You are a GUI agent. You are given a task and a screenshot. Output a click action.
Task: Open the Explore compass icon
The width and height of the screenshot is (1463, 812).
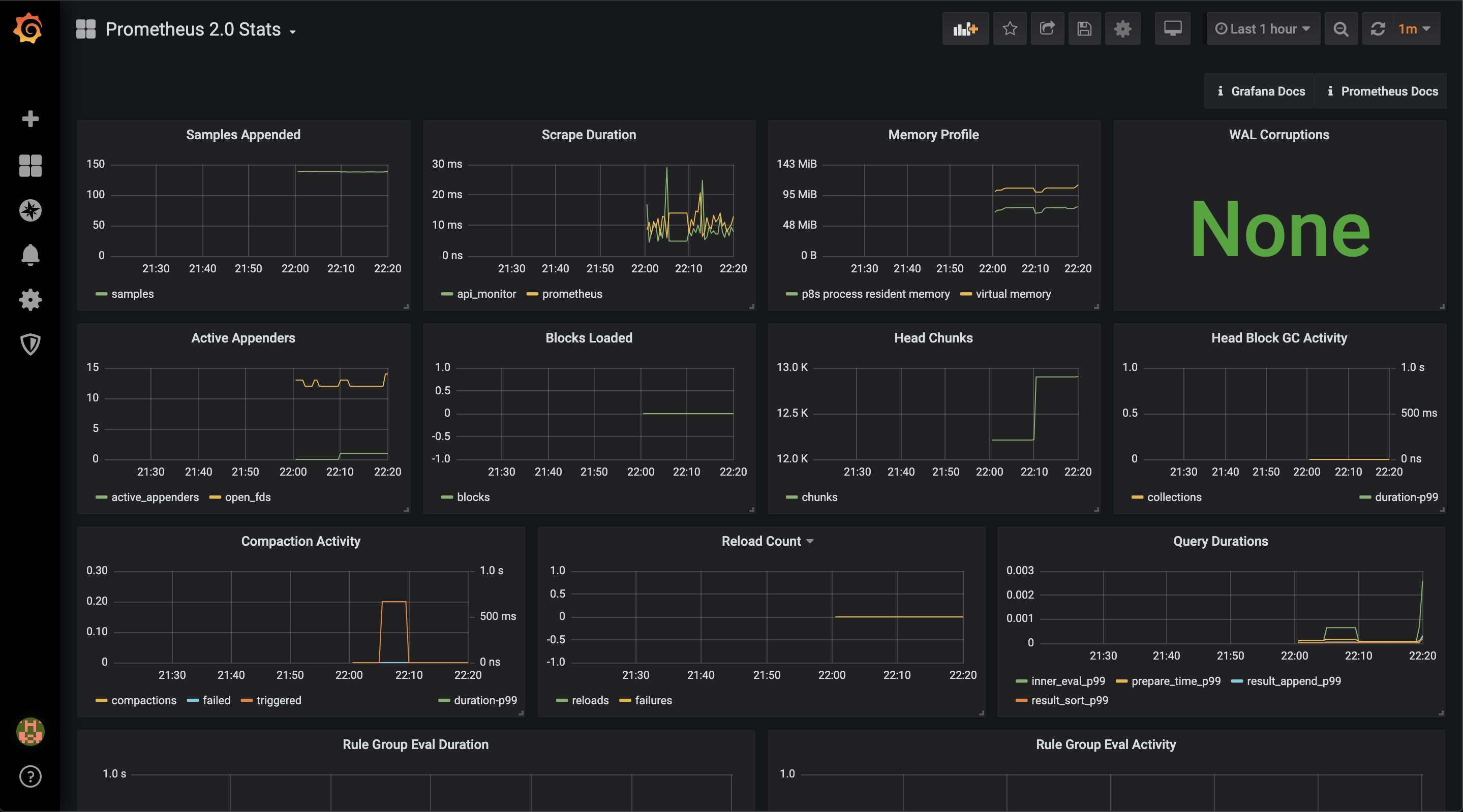30,210
